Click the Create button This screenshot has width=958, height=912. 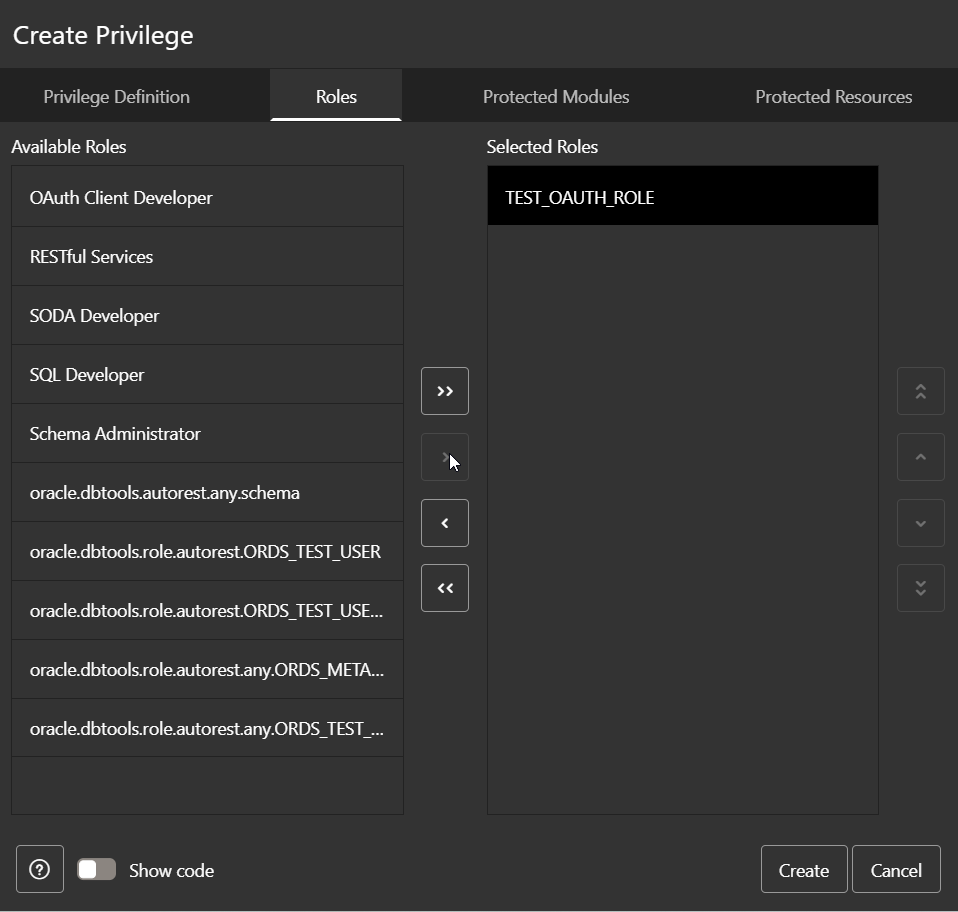click(803, 869)
